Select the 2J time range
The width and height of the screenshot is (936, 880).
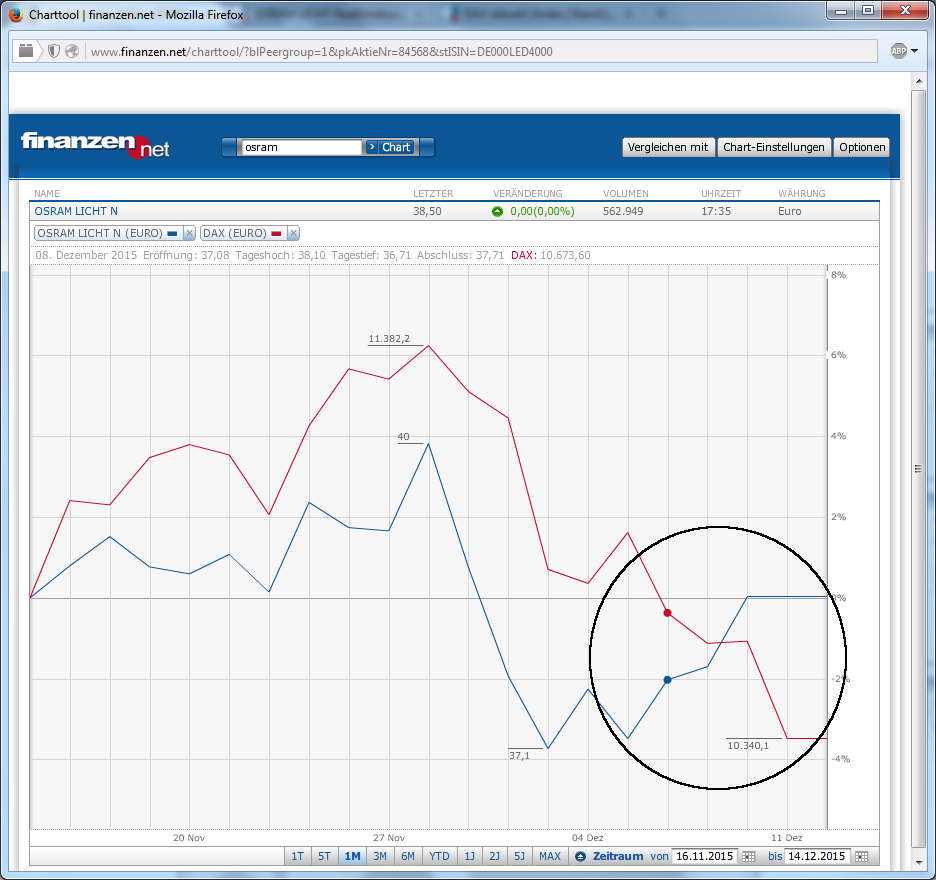494,857
